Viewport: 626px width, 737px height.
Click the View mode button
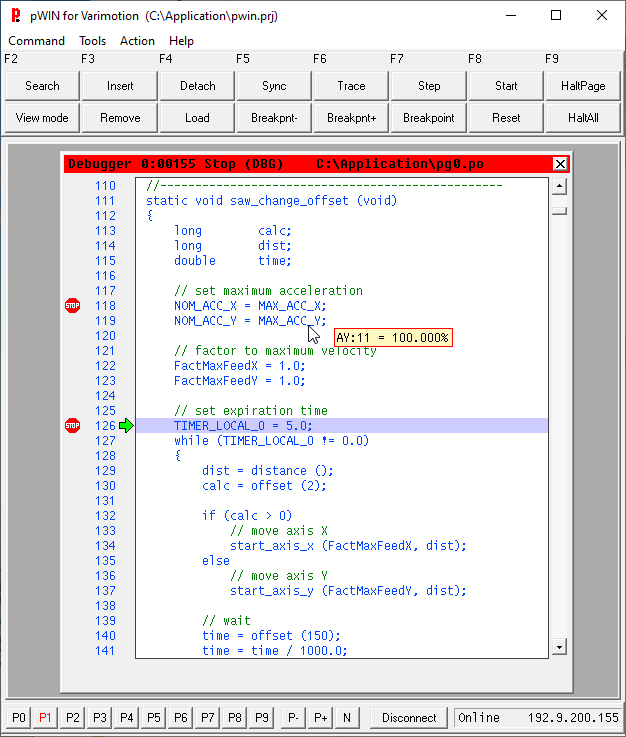[x=42, y=118]
